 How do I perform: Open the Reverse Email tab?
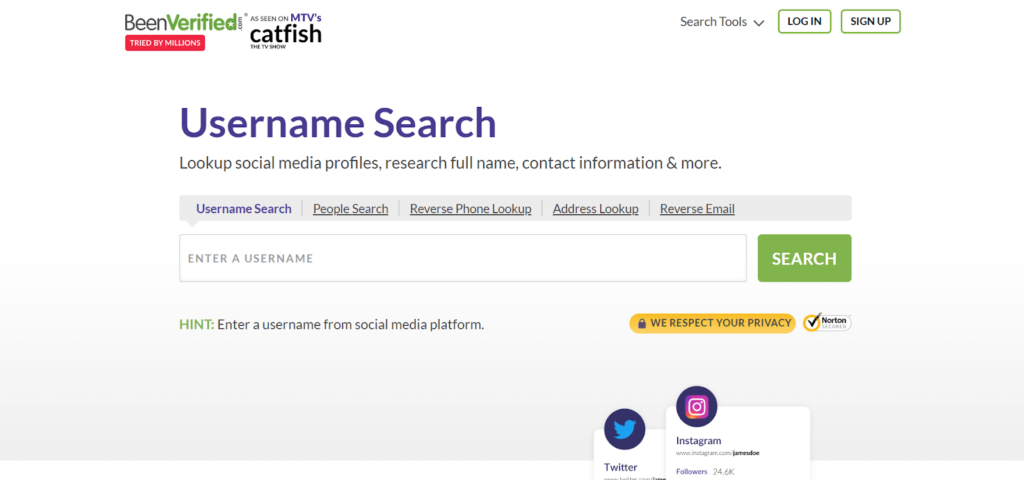coord(697,208)
